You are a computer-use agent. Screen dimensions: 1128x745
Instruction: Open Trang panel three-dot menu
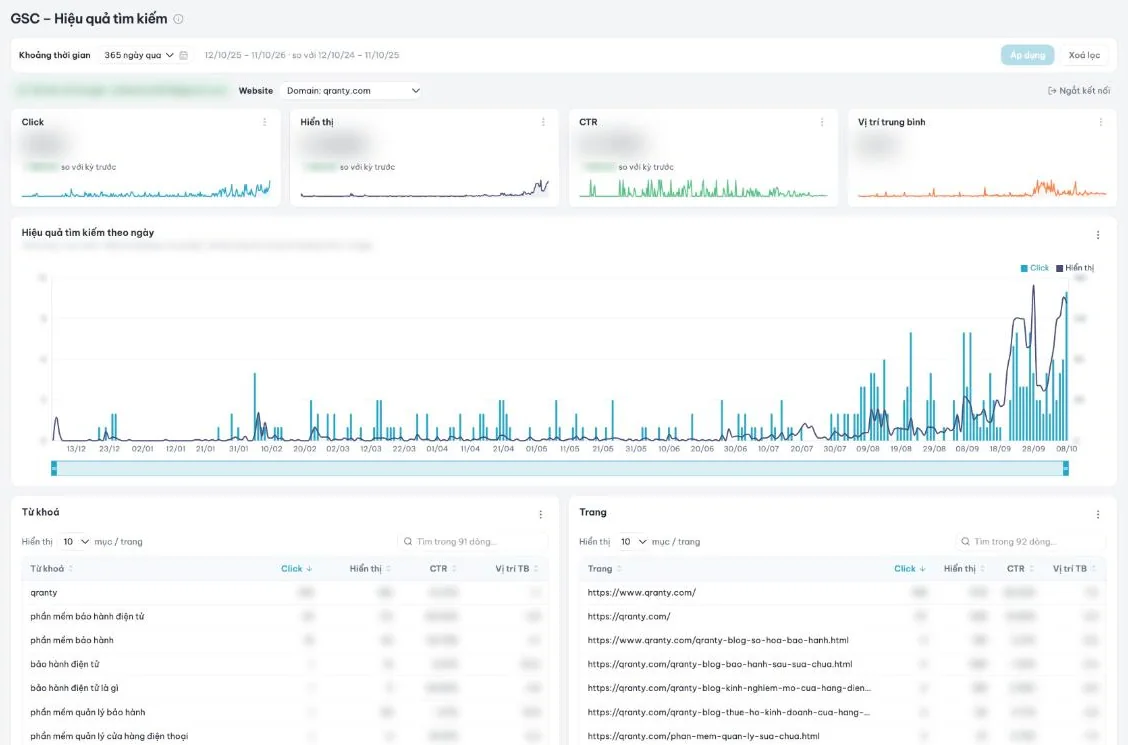(1098, 515)
